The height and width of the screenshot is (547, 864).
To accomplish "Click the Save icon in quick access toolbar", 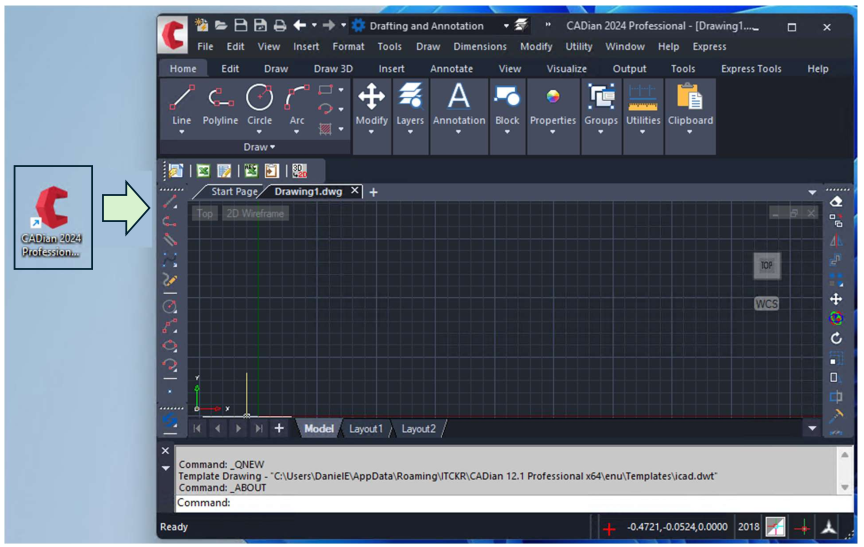I will [x=241, y=25].
